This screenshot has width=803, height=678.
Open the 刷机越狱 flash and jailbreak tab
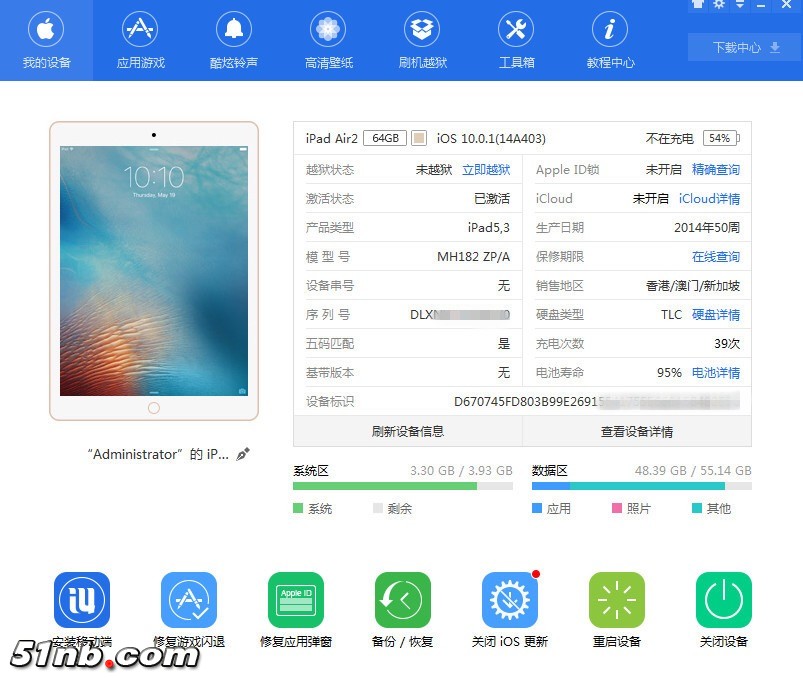tap(422, 40)
